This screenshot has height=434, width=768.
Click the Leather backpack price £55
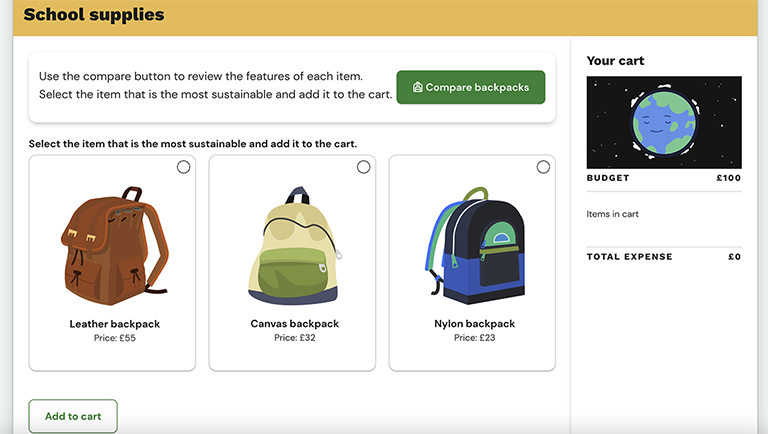(x=115, y=338)
